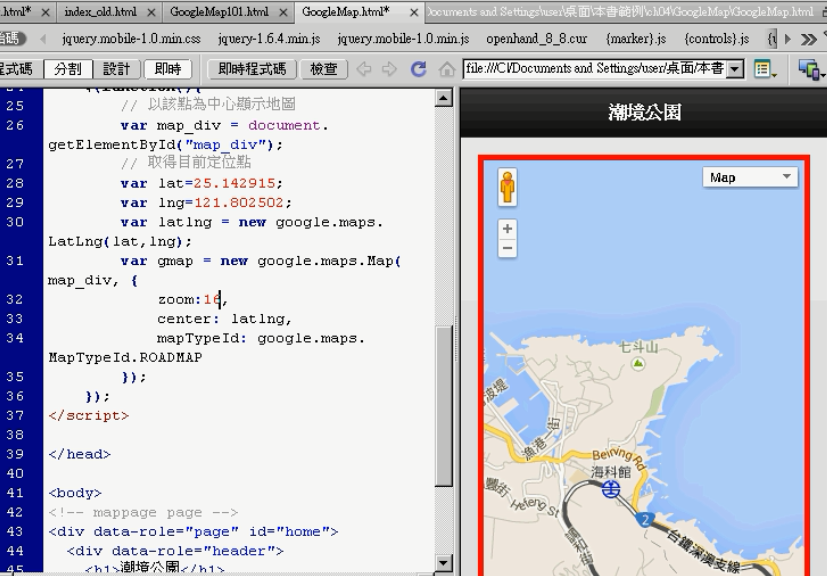The width and height of the screenshot is (827, 576).
Task: Click the mappage page comment line
Action: click(143, 512)
